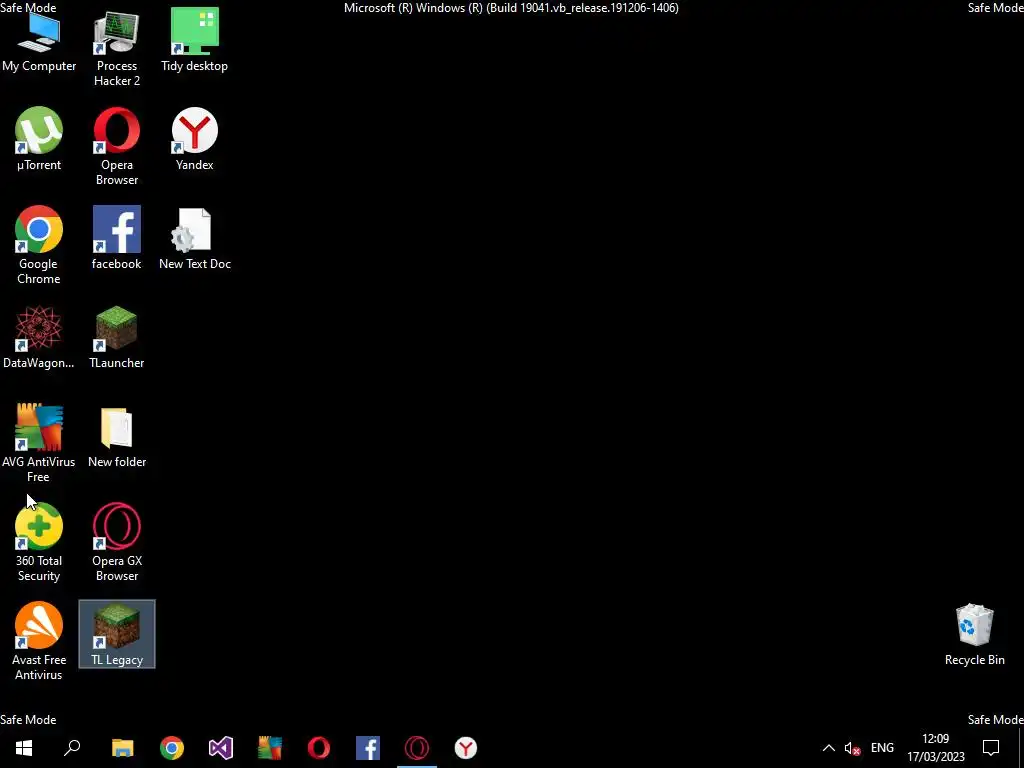Viewport: 1024px width, 768px height.
Task: Open the notification action center
Action: pyautogui.click(x=991, y=748)
